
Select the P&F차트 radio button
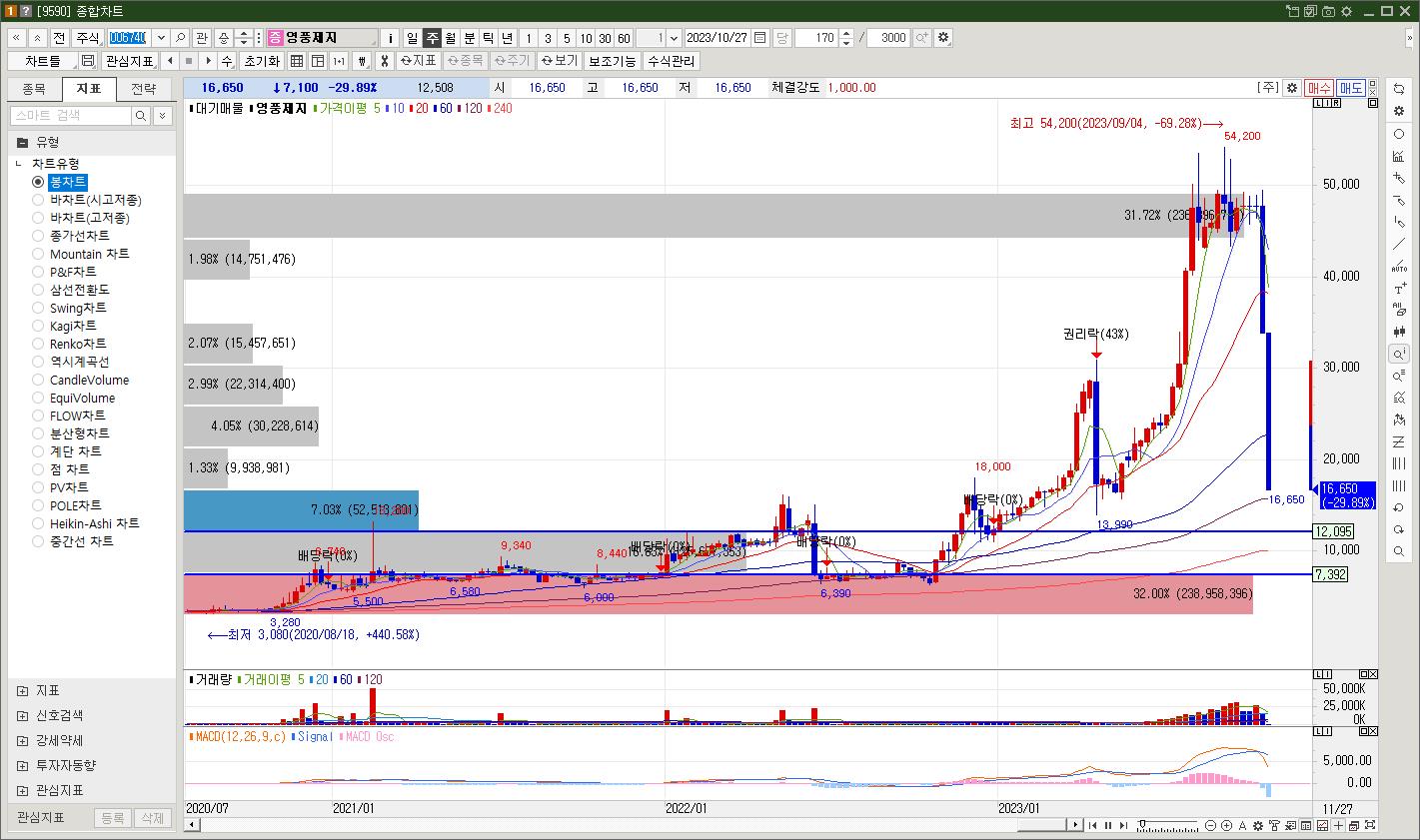pyautogui.click(x=38, y=272)
